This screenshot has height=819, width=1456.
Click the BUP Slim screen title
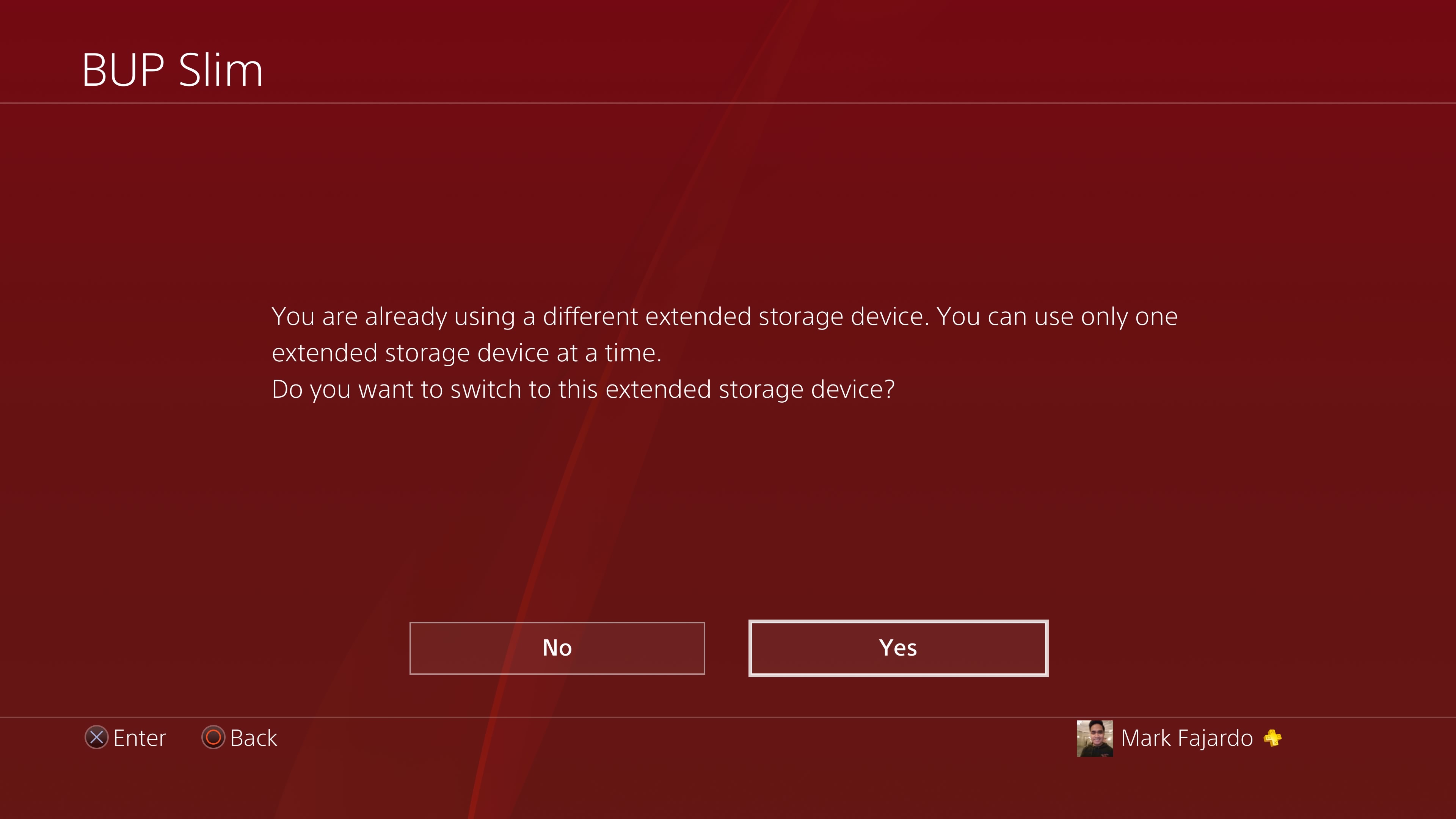pyautogui.click(x=173, y=69)
